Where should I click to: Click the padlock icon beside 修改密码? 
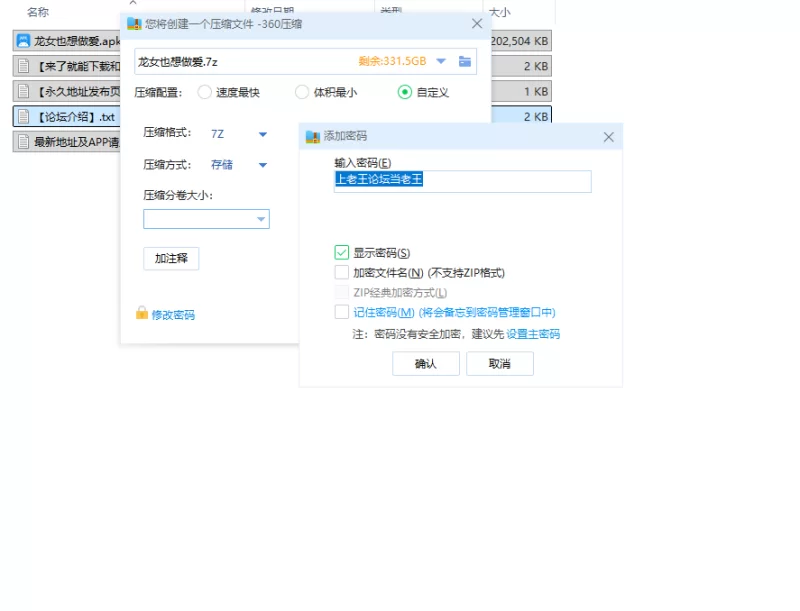(x=142, y=313)
